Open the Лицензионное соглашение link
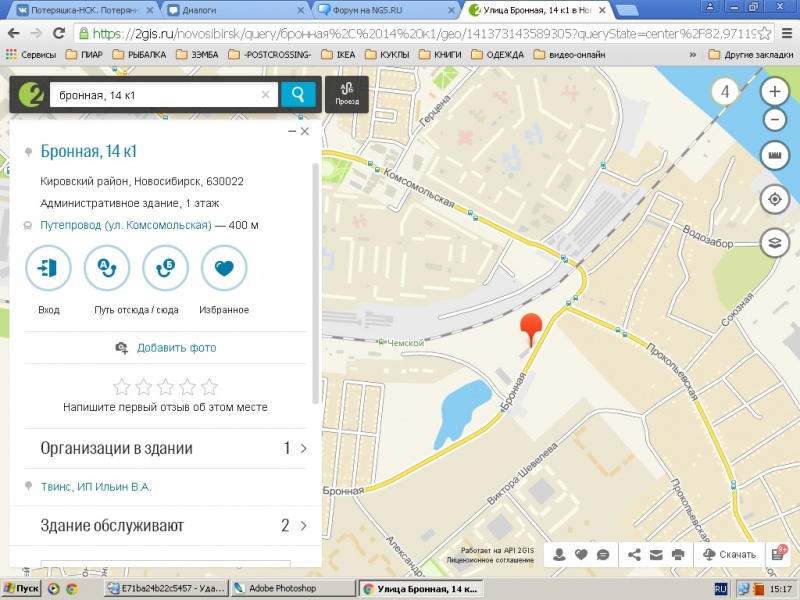The width and height of the screenshot is (800, 600). (491, 560)
